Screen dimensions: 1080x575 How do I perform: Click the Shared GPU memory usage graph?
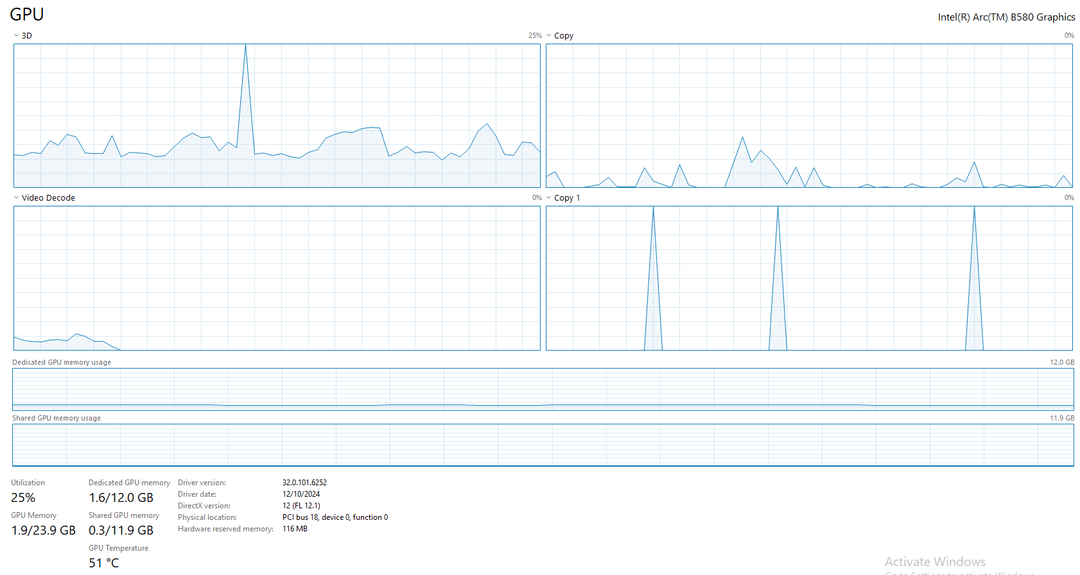point(542,444)
